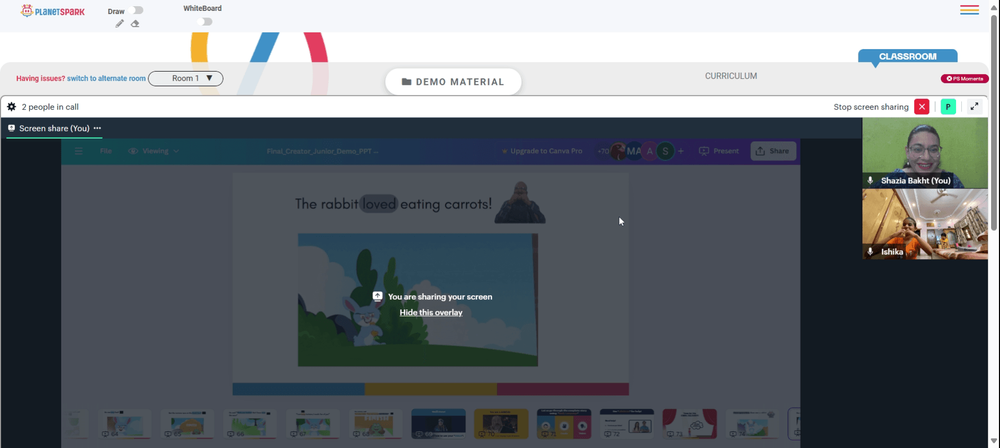Open call settings gear icon

click(11, 107)
